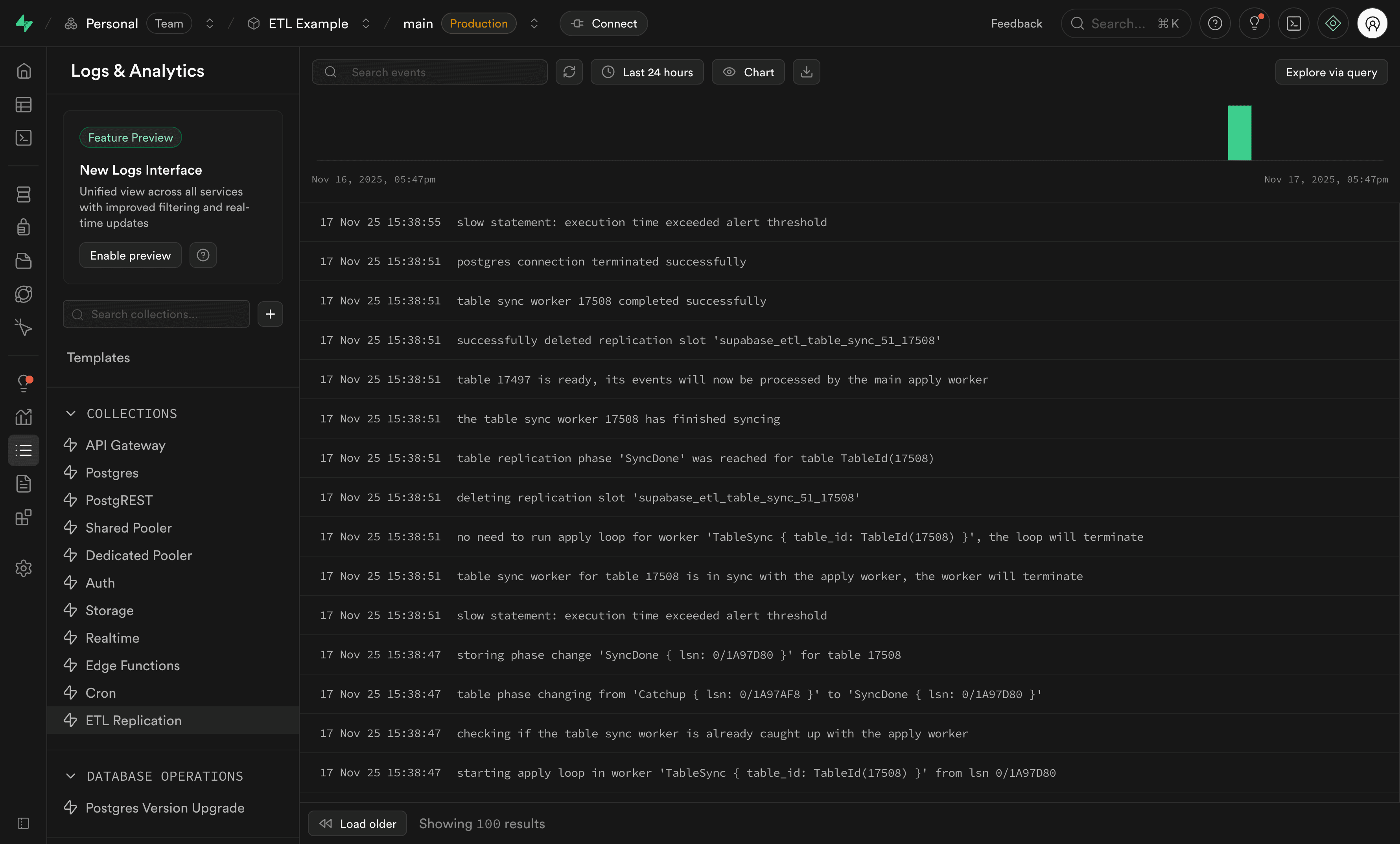This screenshot has height=844, width=1400.
Task: Enable the New Logs Interface preview
Action: point(130,255)
